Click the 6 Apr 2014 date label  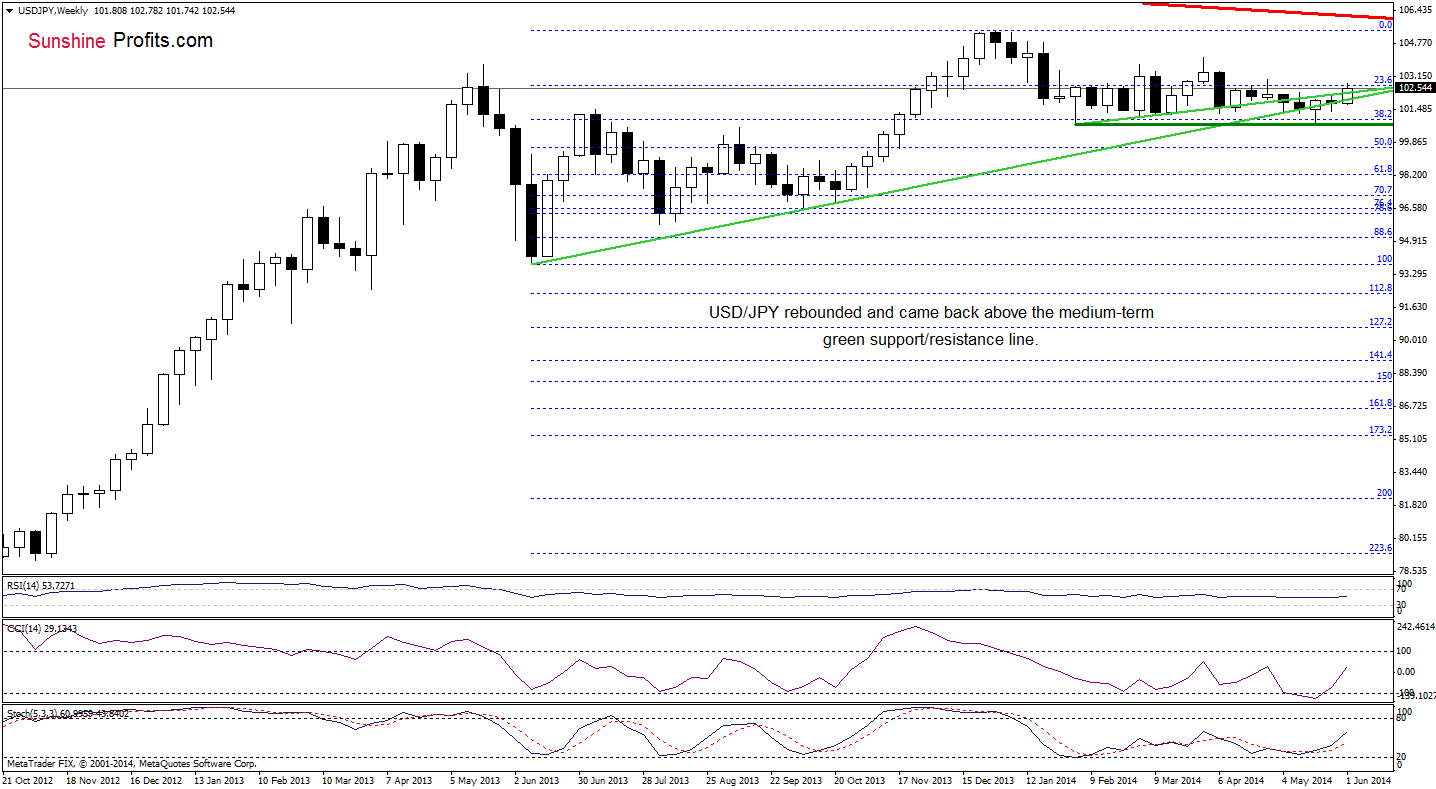tap(1240, 780)
